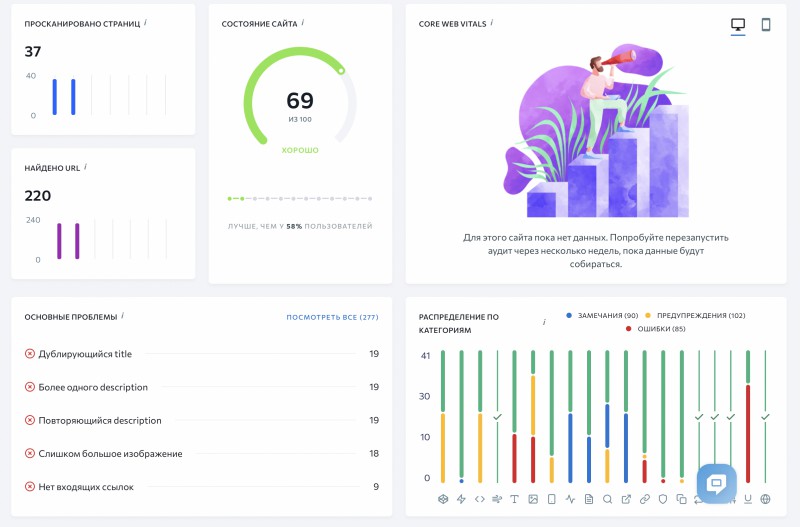This screenshot has height=527, width=800.
Task: Click the Хорошо health status label
Action: click(x=300, y=150)
